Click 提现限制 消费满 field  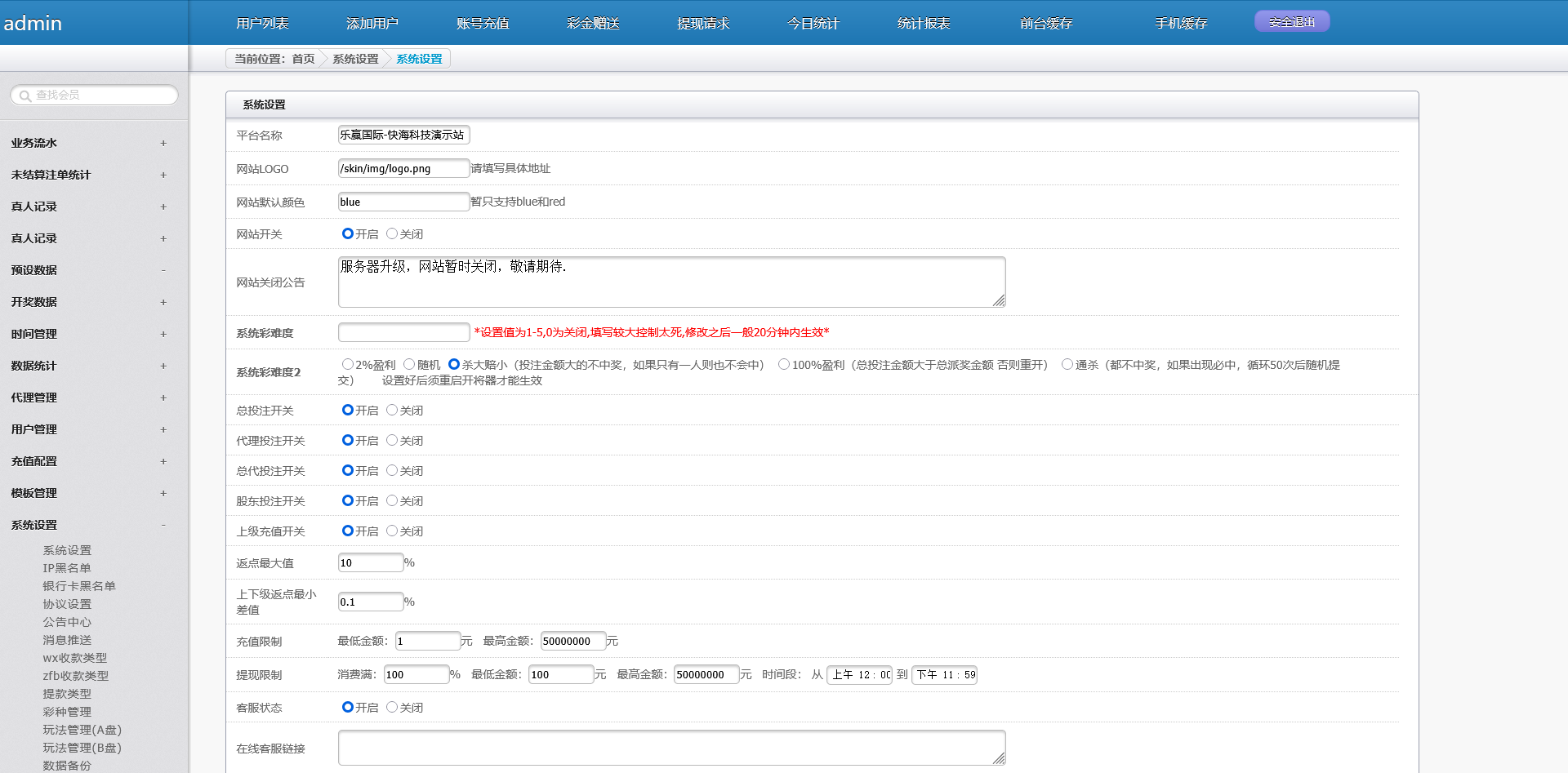coord(416,674)
